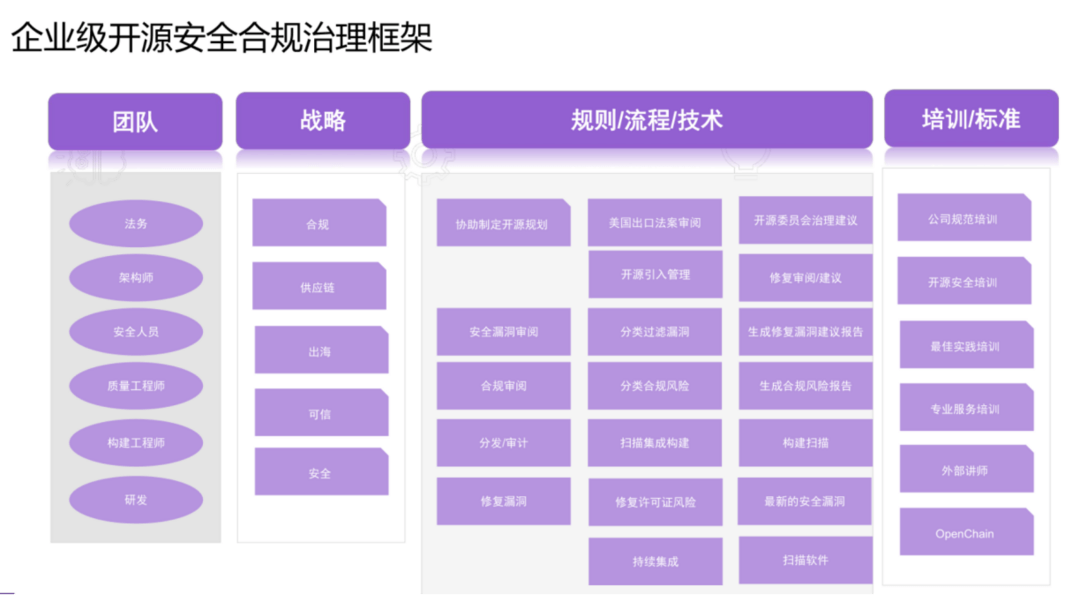Select the 质量工程师 oval
Screen dimensions: 1080x595
tap(136, 386)
